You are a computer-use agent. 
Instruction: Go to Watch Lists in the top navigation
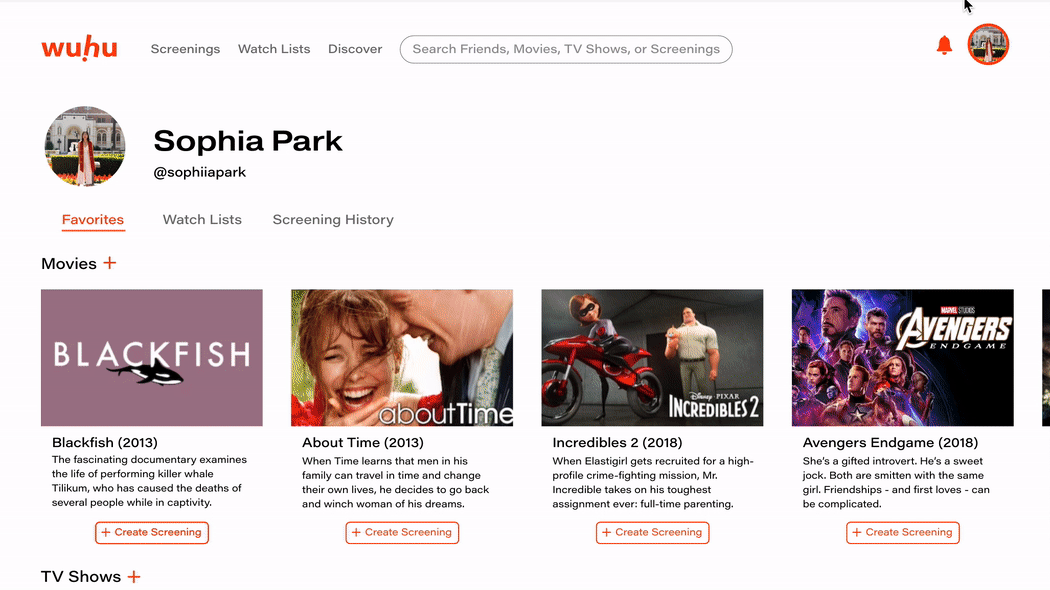click(x=274, y=49)
